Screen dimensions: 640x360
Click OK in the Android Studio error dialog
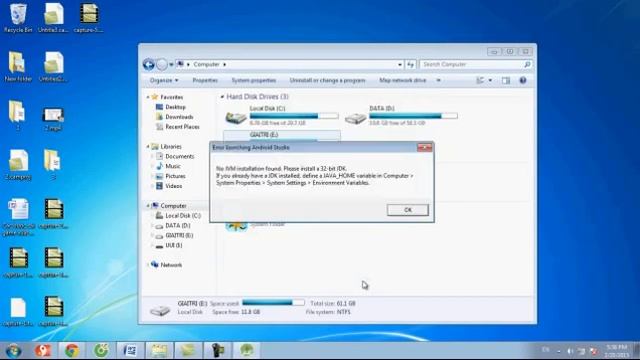click(x=407, y=210)
